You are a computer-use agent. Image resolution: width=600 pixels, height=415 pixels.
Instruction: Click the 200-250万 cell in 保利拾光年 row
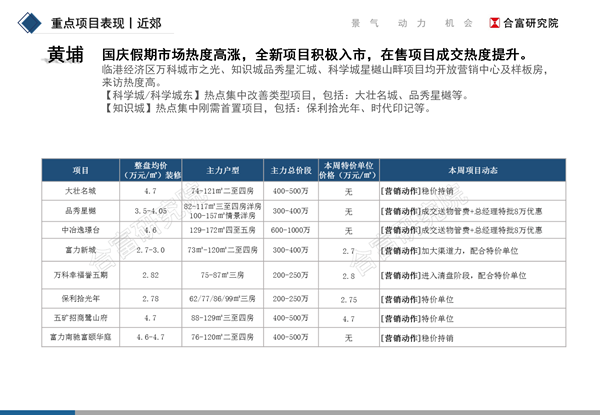291,298
